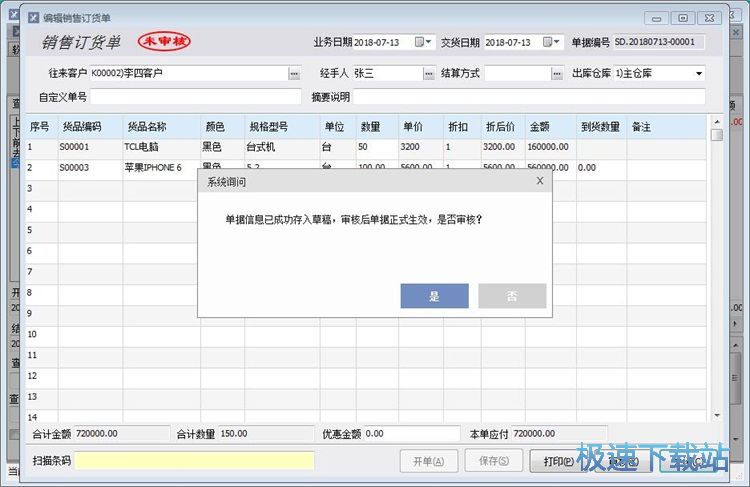The width and height of the screenshot is (750, 487).
Task: Click the window icon beside 编辑销售订货单
Action: (x=33, y=18)
